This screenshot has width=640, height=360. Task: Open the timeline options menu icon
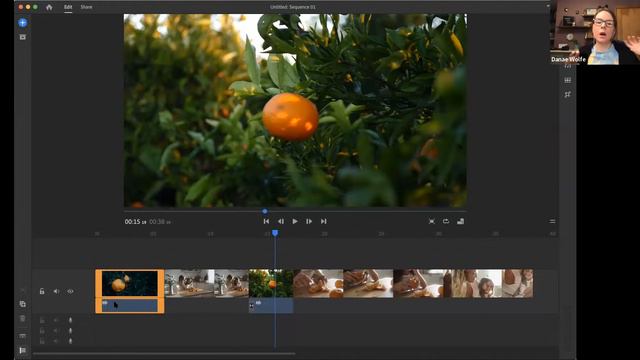click(x=552, y=221)
